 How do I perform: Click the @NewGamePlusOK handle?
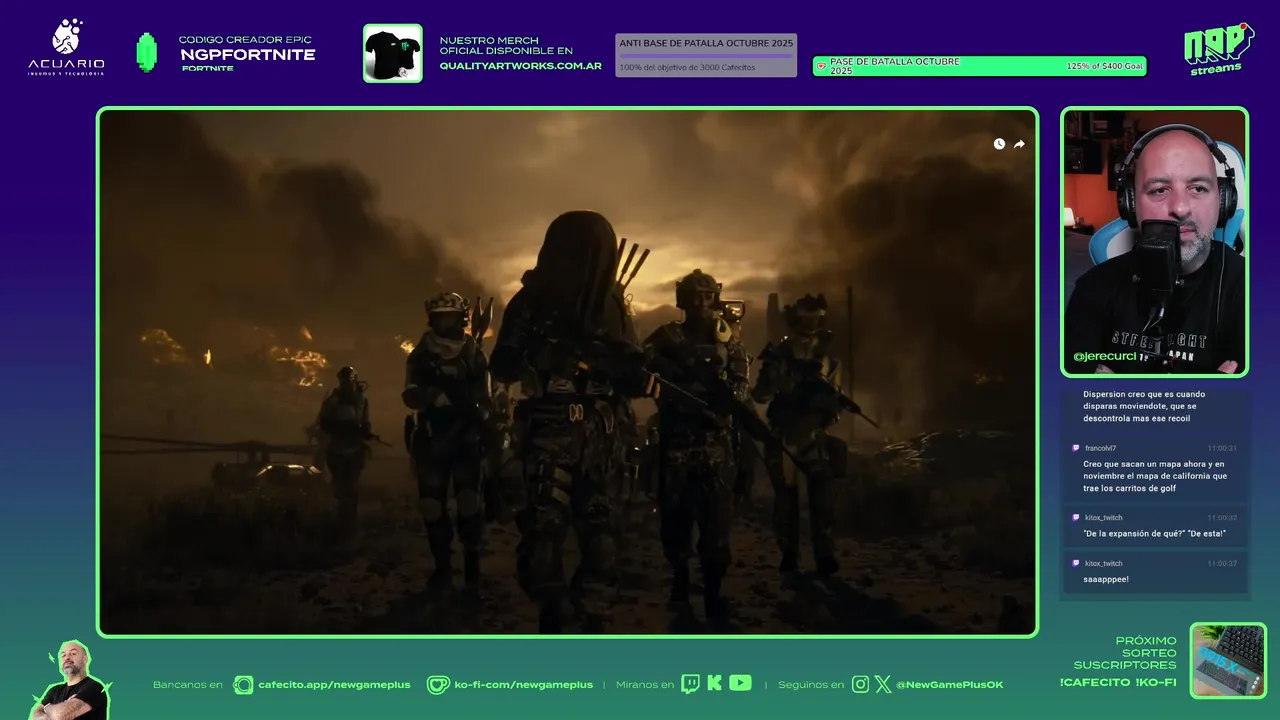coord(950,685)
